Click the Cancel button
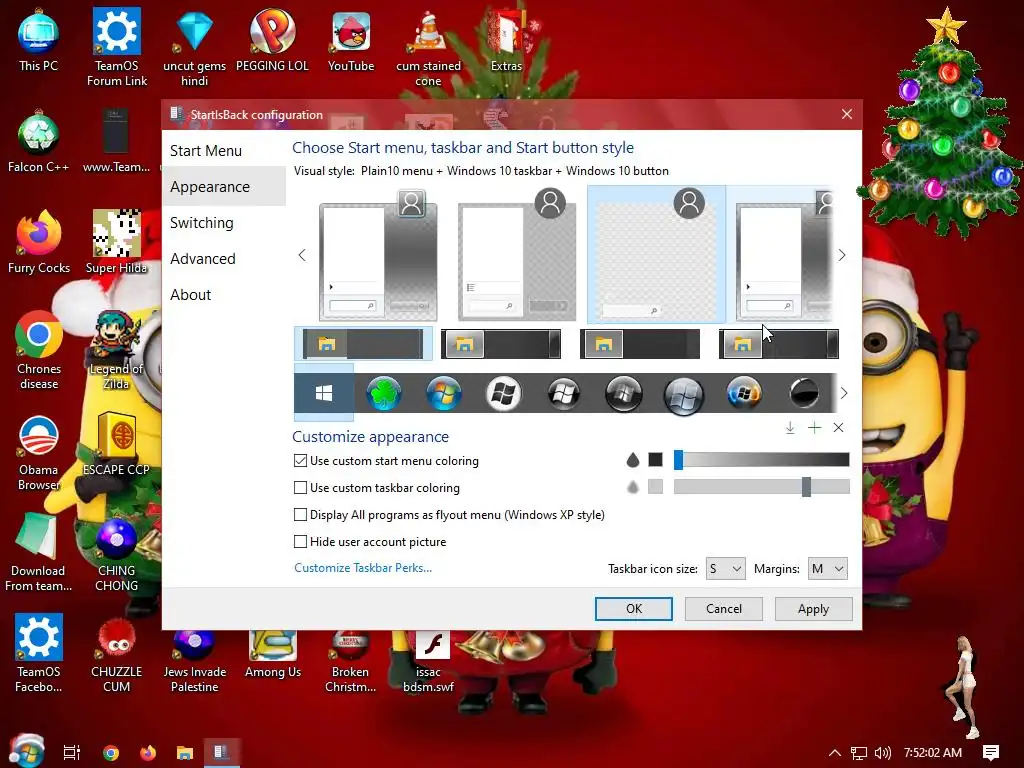The height and width of the screenshot is (768, 1024). click(x=724, y=609)
